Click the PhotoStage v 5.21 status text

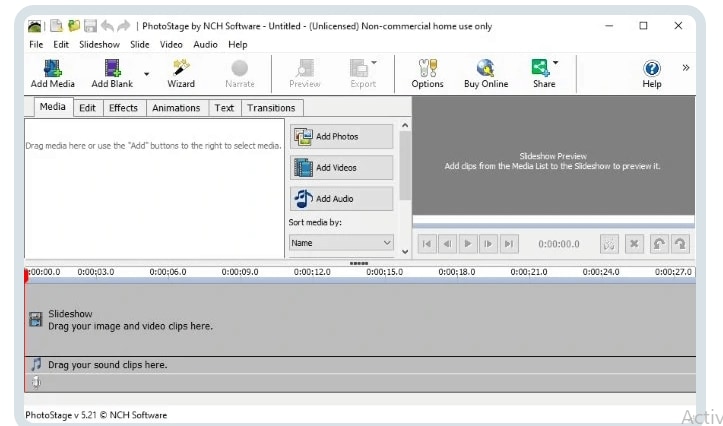tap(96, 415)
